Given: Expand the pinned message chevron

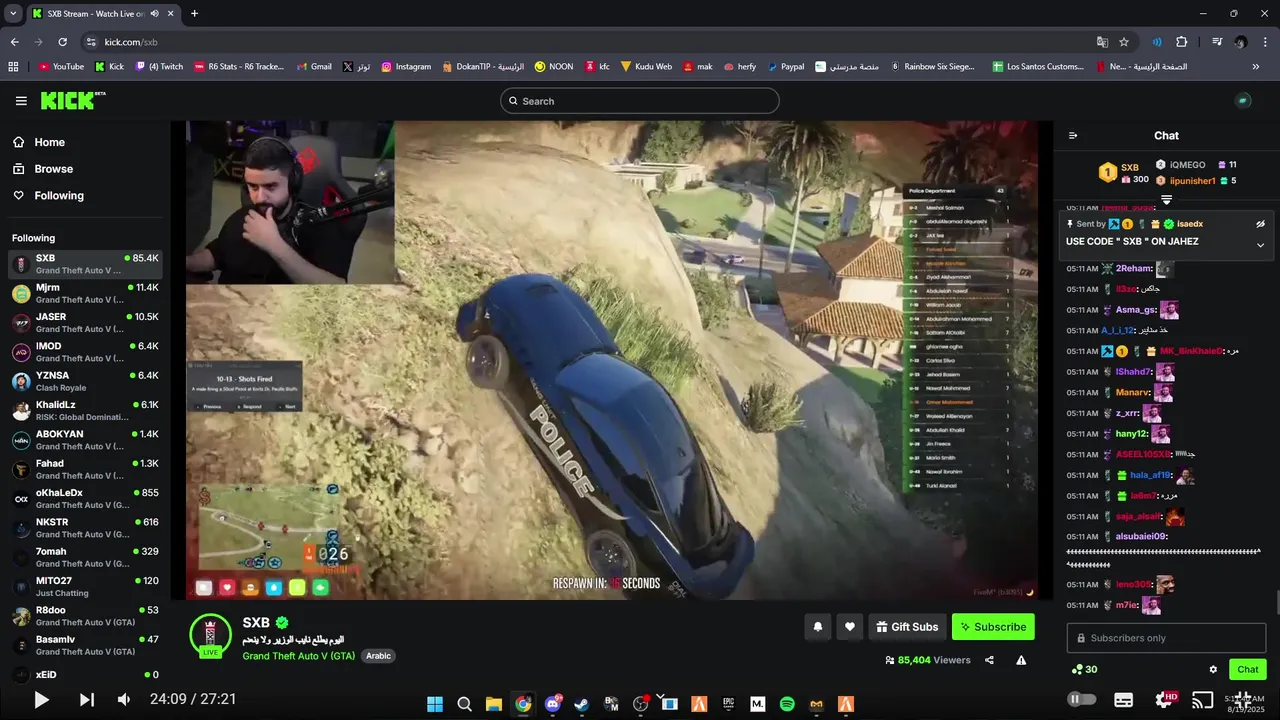Looking at the screenshot, I should tap(1260, 245).
